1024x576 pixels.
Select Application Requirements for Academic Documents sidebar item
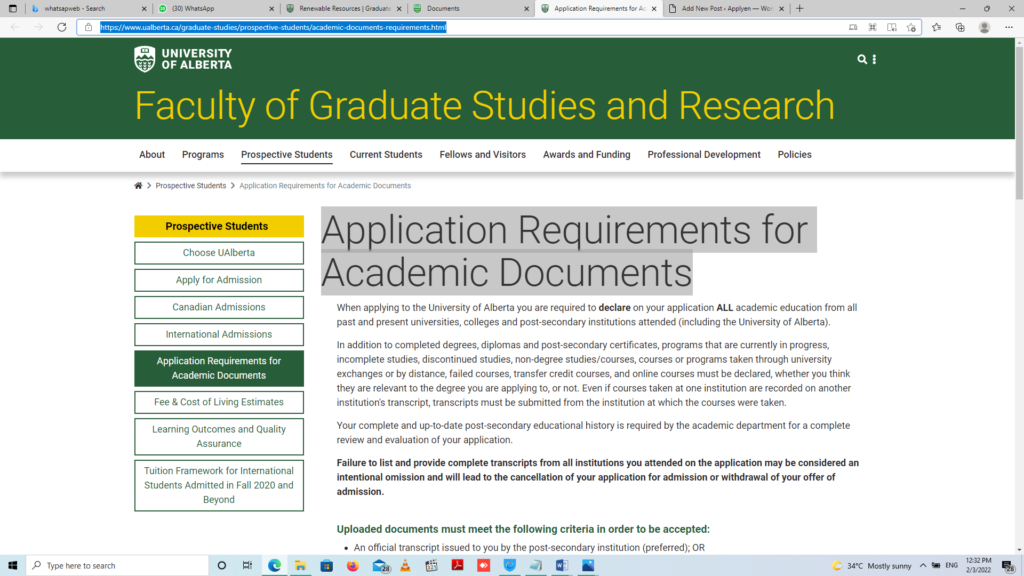click(x=219, y=368)
